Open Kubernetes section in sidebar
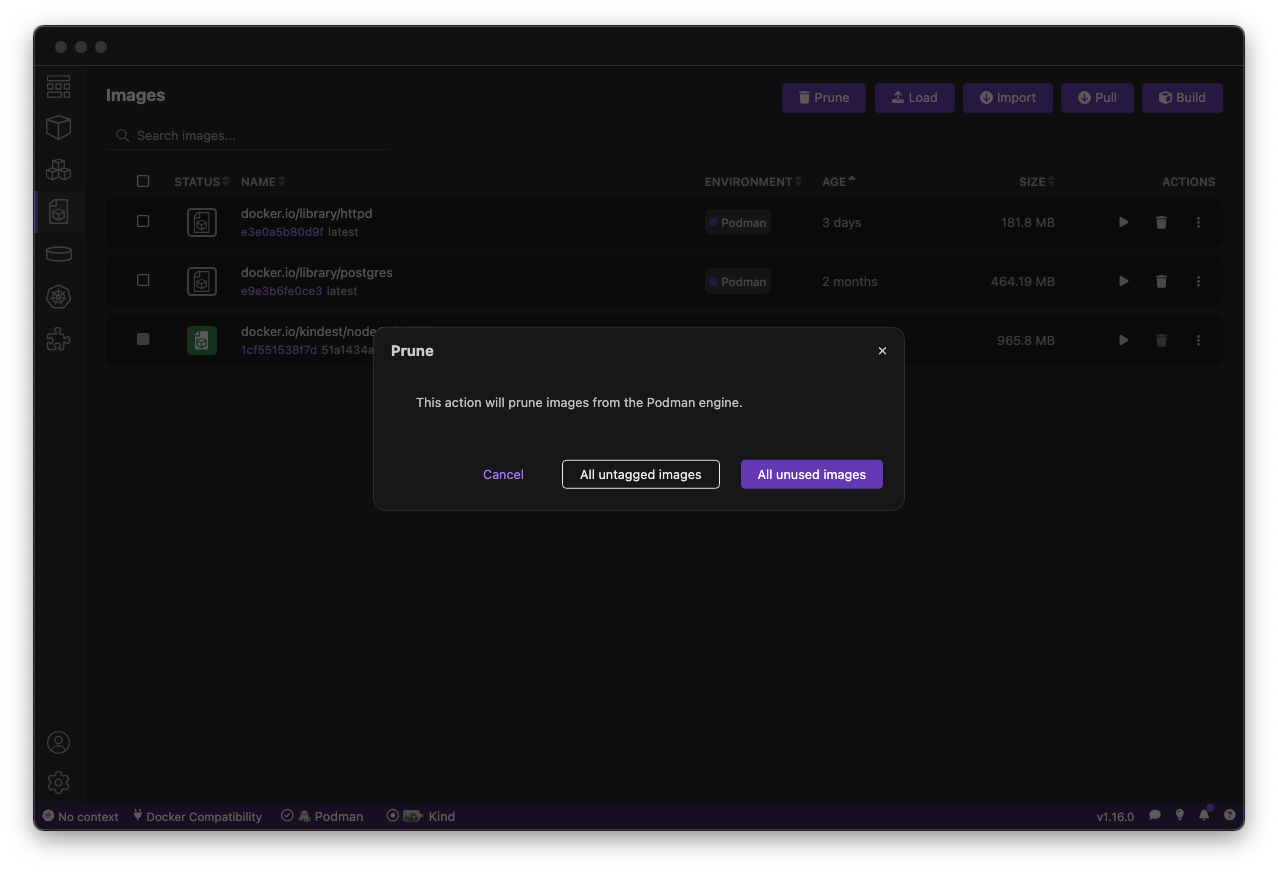The height and width of the screenshot is (872, 1278). coord(59,297)
